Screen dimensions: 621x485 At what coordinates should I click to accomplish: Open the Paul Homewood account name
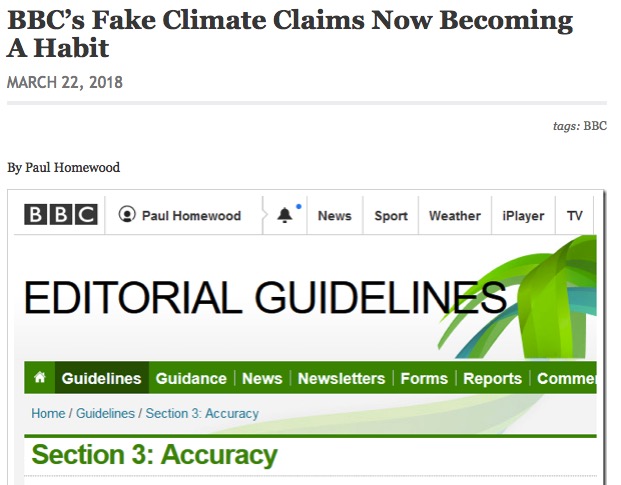point(191,216)
